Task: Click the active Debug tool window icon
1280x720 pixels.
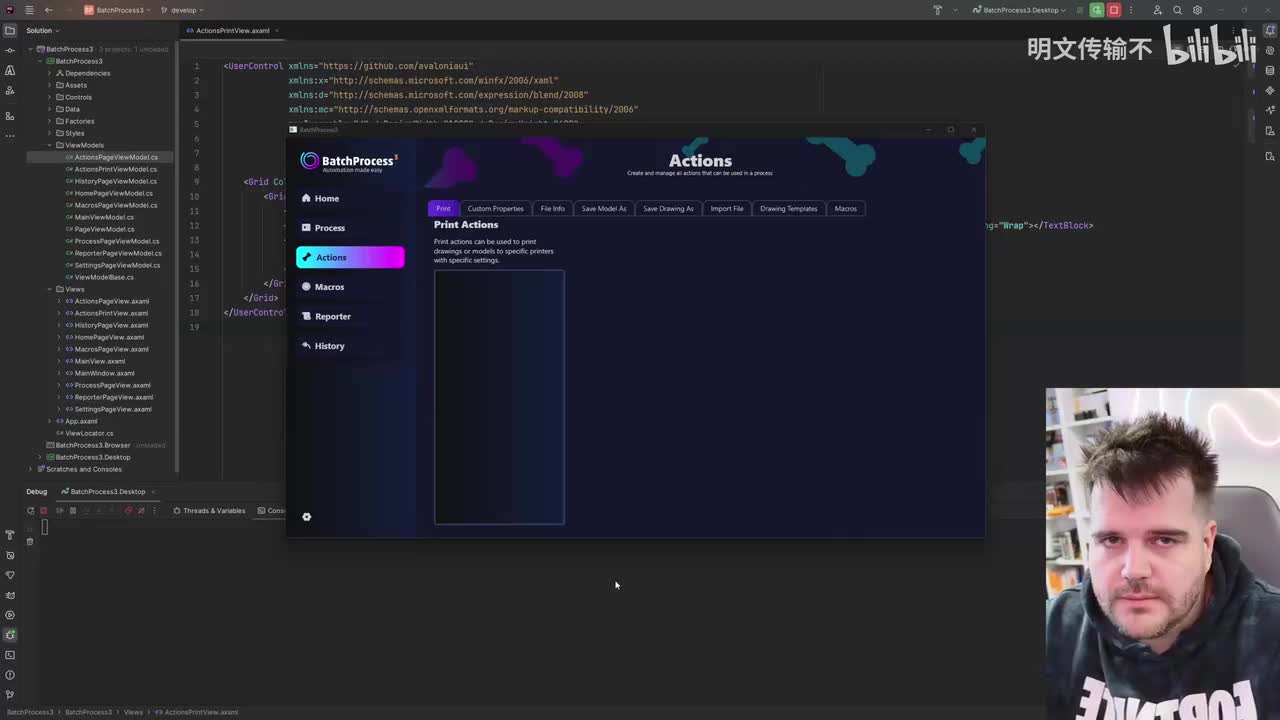Action: [x=10, y=635]
